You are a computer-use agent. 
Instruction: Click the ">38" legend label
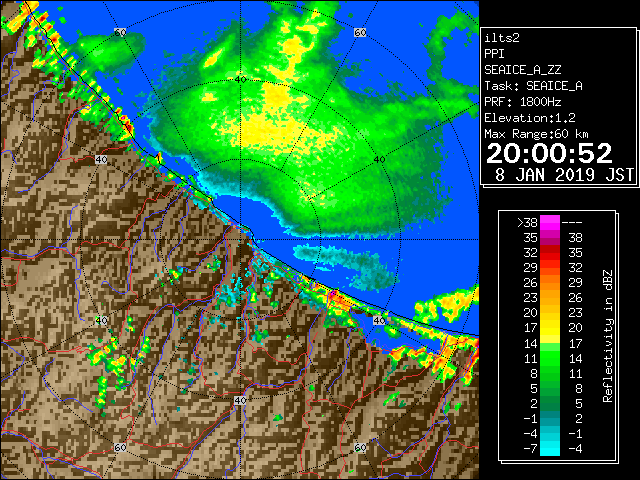[x=527, y=223]
